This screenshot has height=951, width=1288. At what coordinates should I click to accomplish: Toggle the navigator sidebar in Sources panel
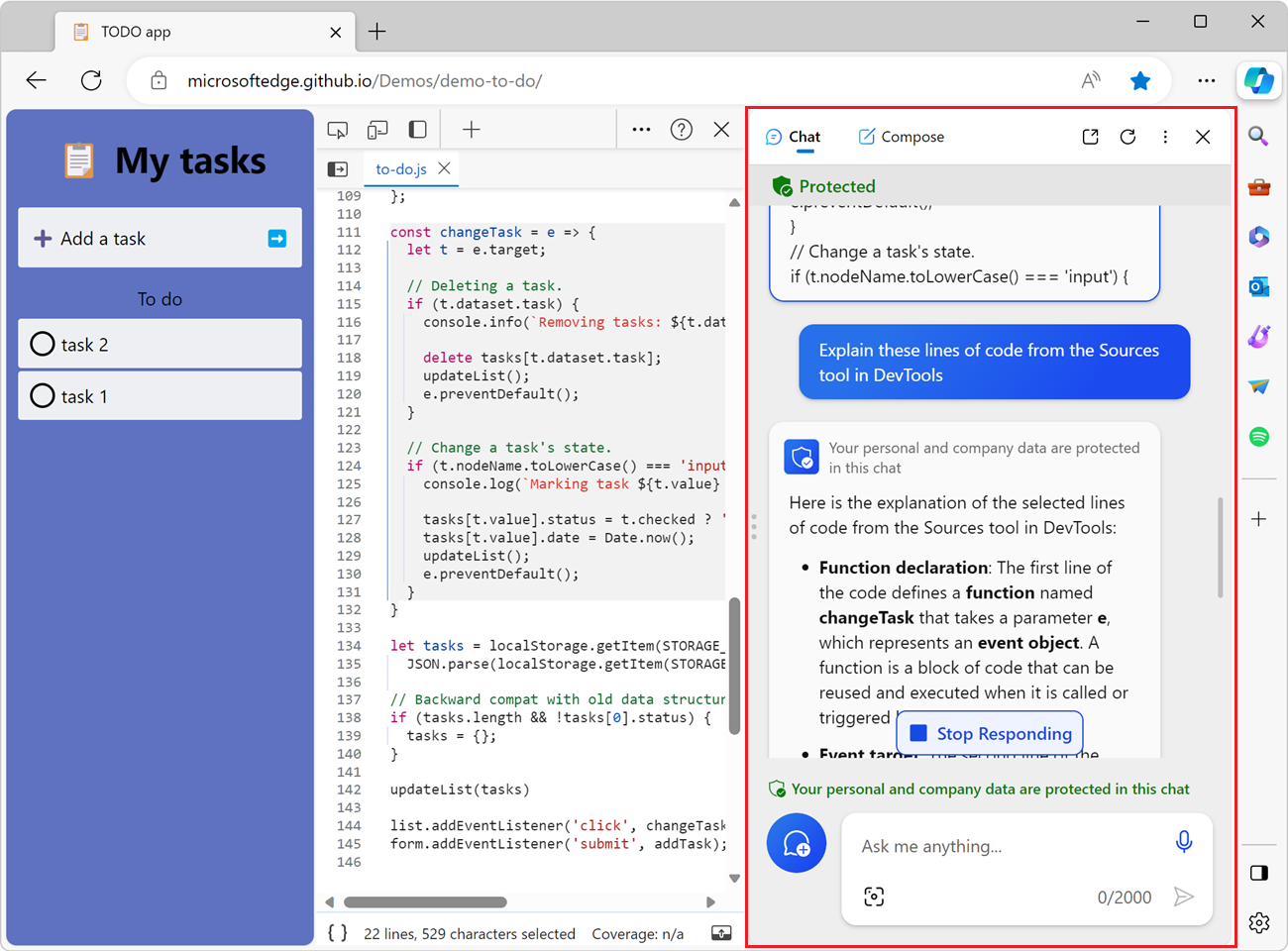point(338,168)
